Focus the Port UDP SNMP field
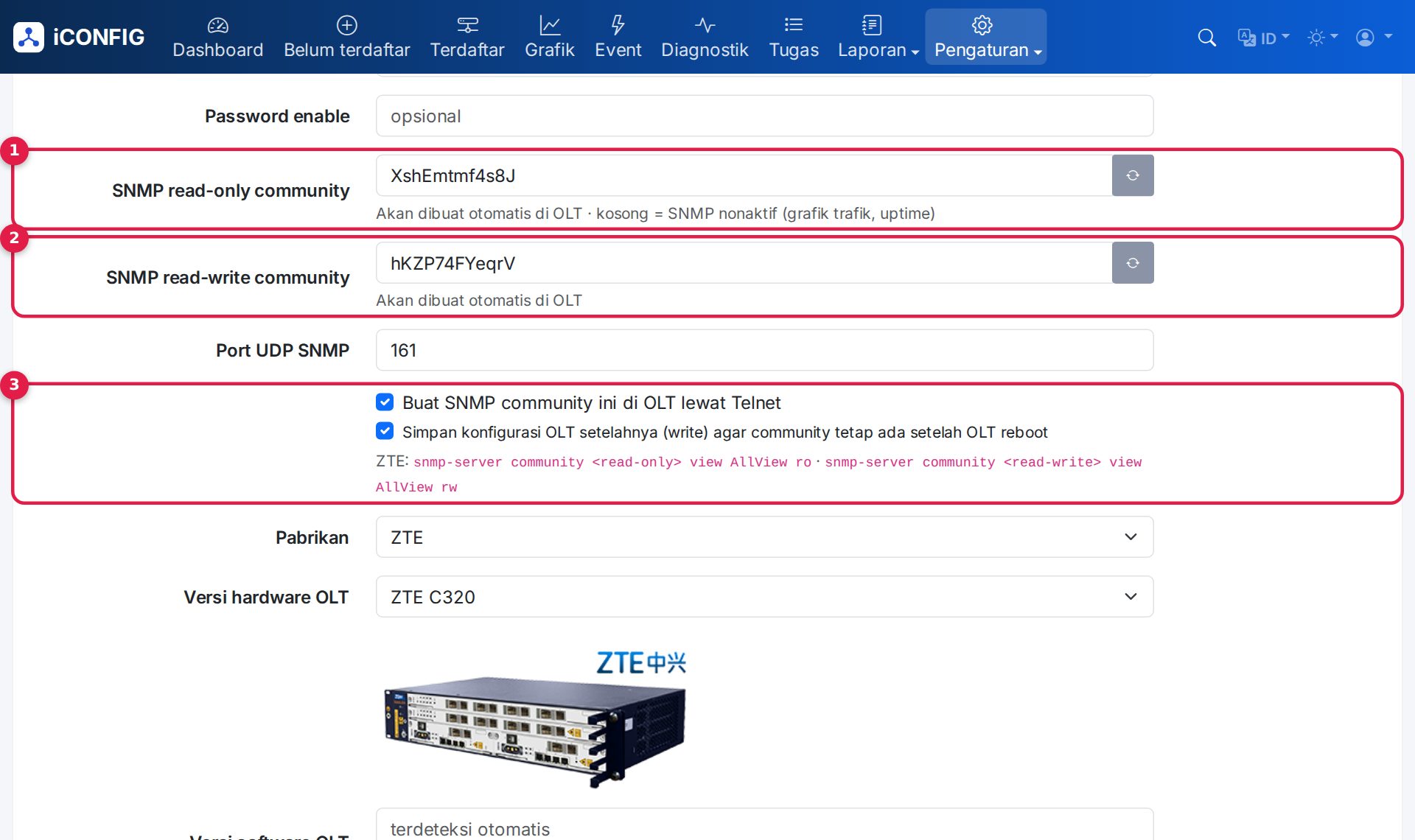Viewport: 1415px width, 840px height. coord(764,350)
